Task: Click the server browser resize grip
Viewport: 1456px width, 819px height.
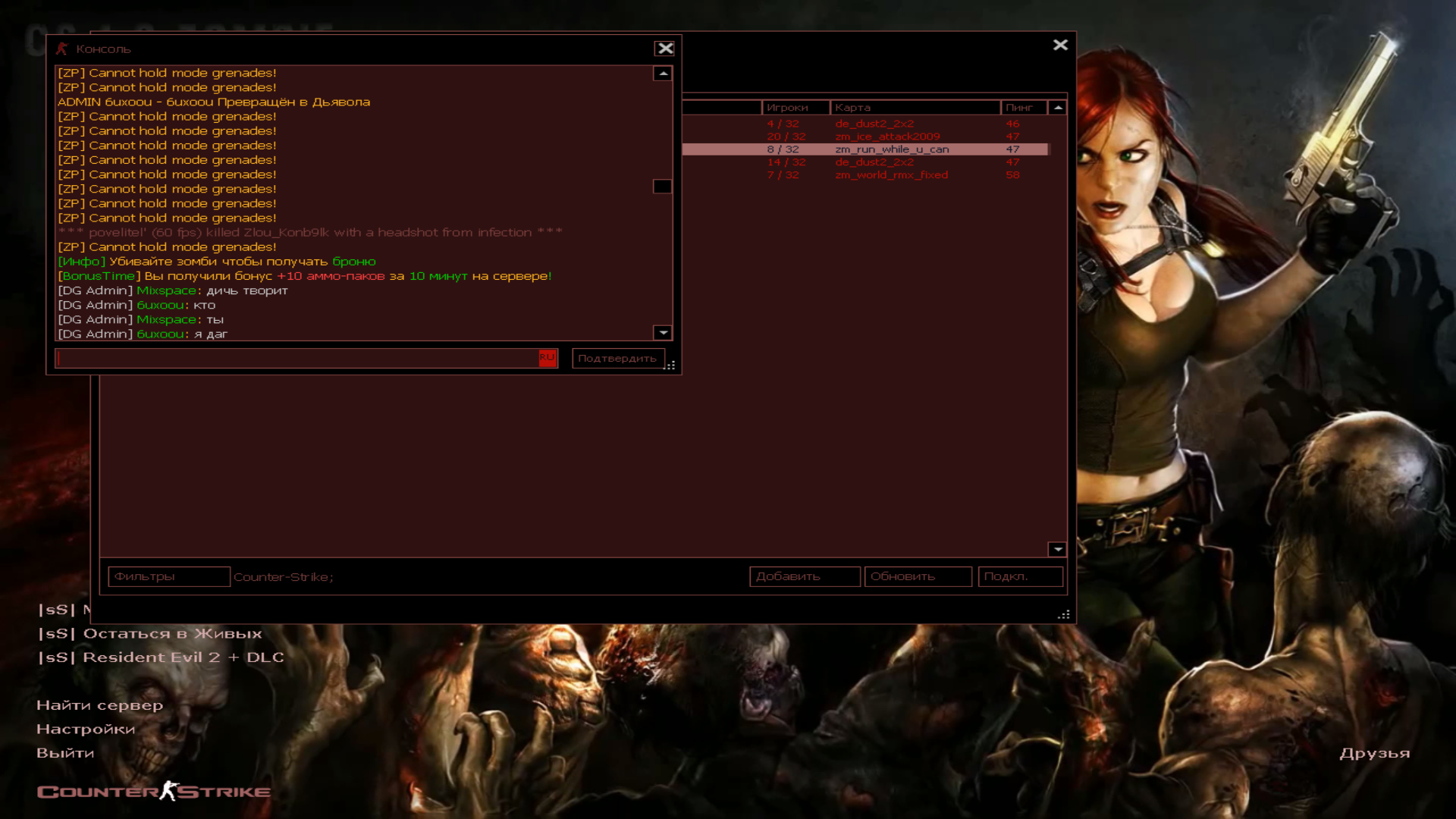Action: 1064,615
